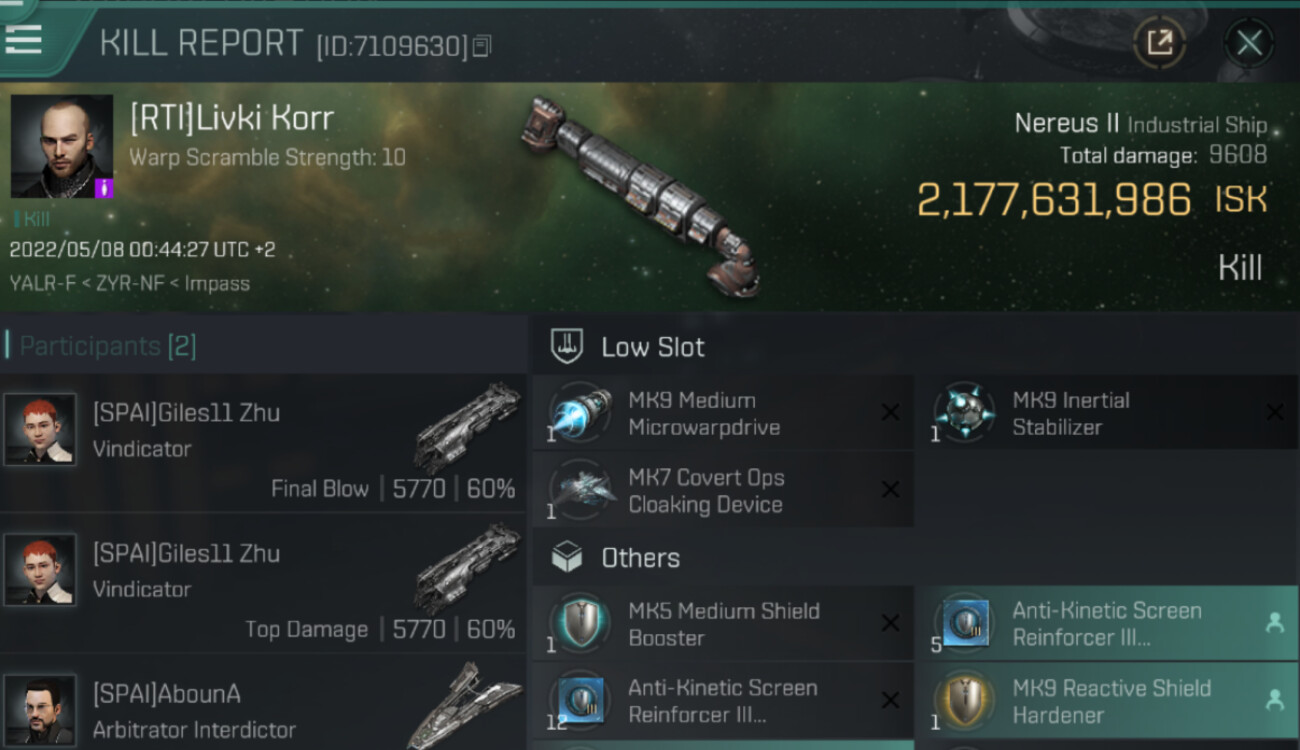This screenshot has height=750, width=1300.
Task: Close the kill report window
Action: [1249, 43]
